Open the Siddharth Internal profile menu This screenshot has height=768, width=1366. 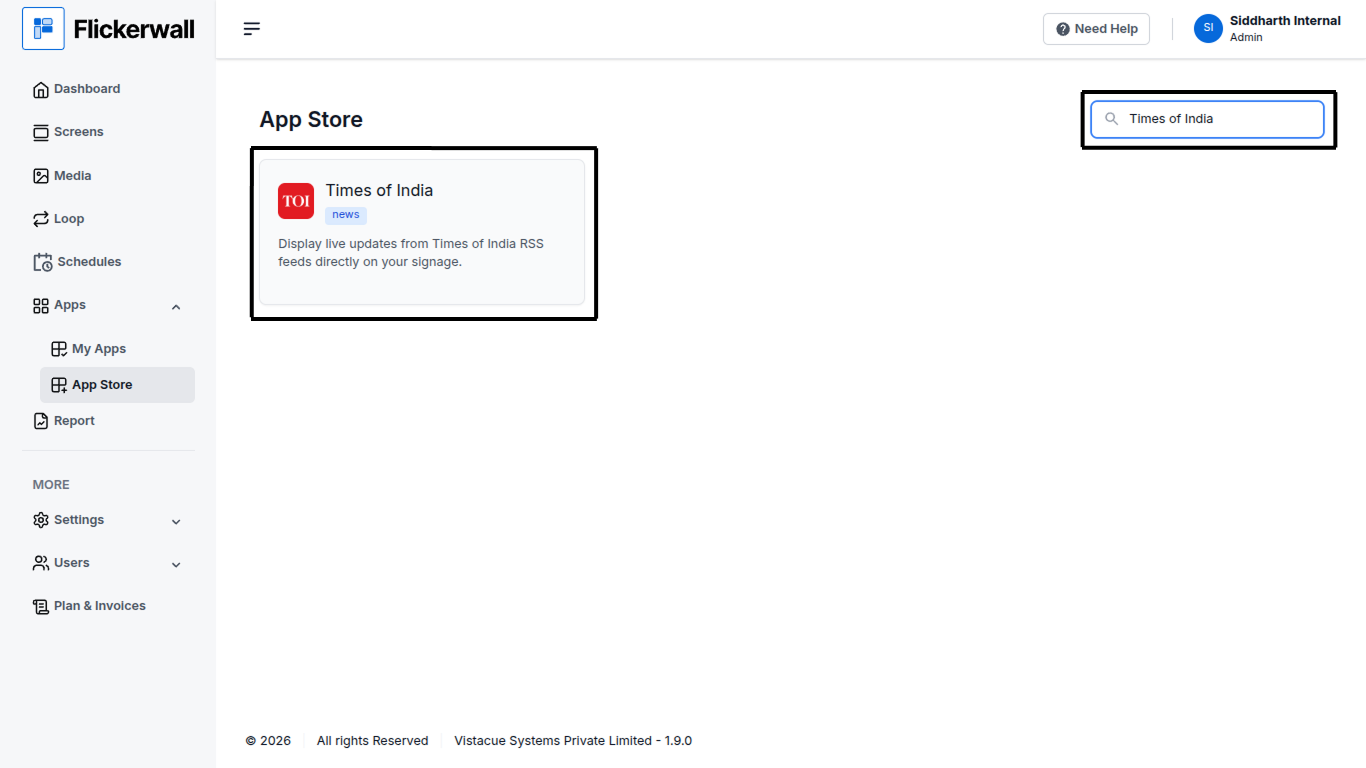[1267, 28]
